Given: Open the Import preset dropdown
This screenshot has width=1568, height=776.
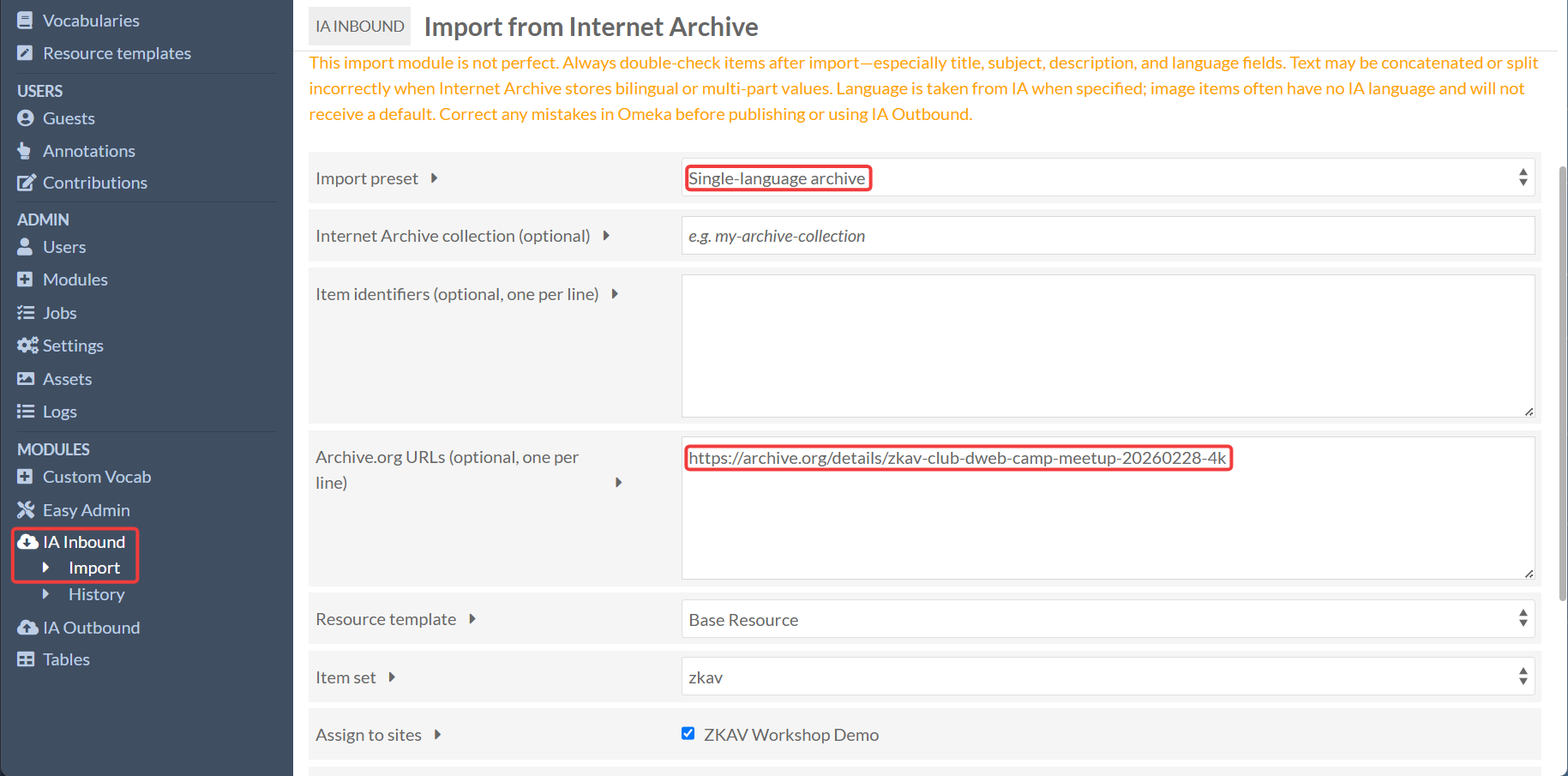Looking at the screenshot, I should click(x=1108, y=177).
